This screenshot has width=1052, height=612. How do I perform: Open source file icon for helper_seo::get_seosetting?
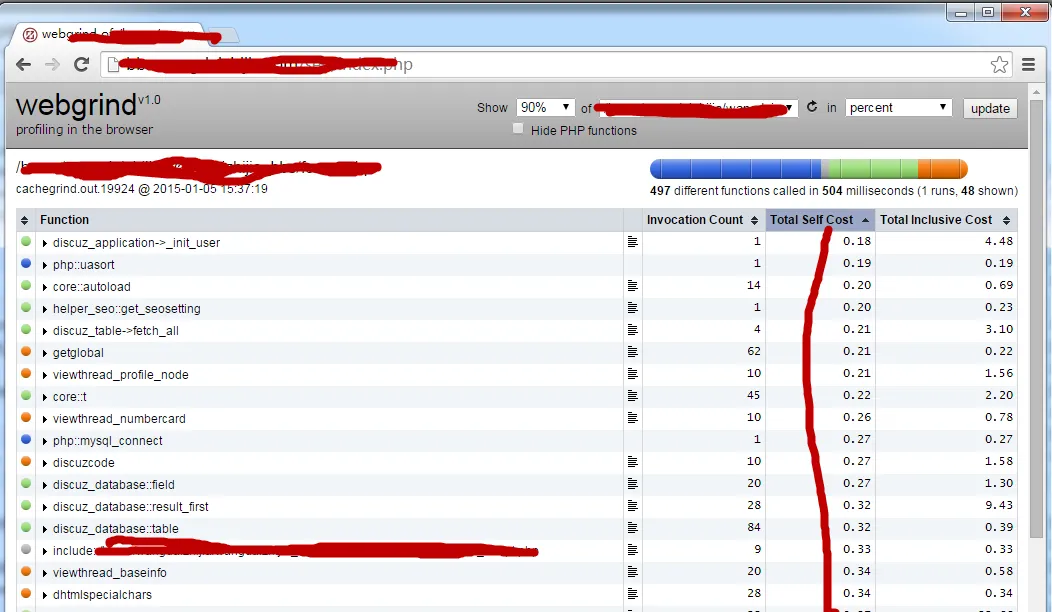(x=632, y=308)
